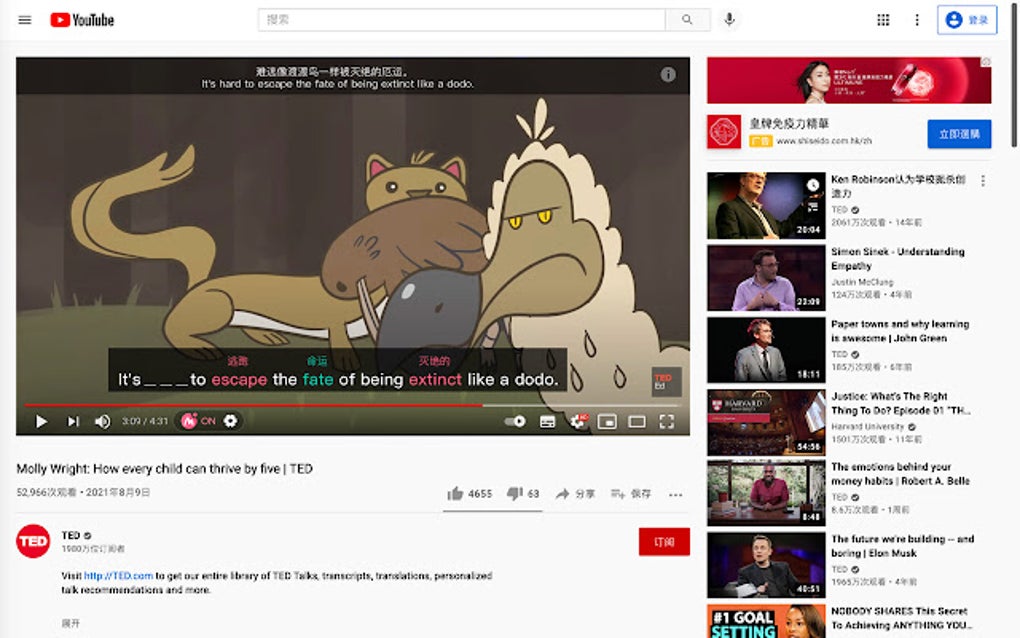Viewport: 1020px width, 638px height.
Task: Mute the video volume
Action: coord(101,421)
